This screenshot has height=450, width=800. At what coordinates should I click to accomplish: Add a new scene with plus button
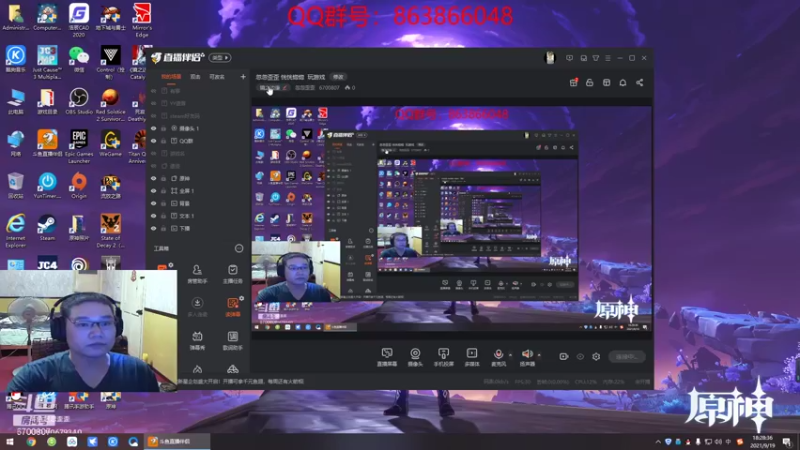point(243,77)
